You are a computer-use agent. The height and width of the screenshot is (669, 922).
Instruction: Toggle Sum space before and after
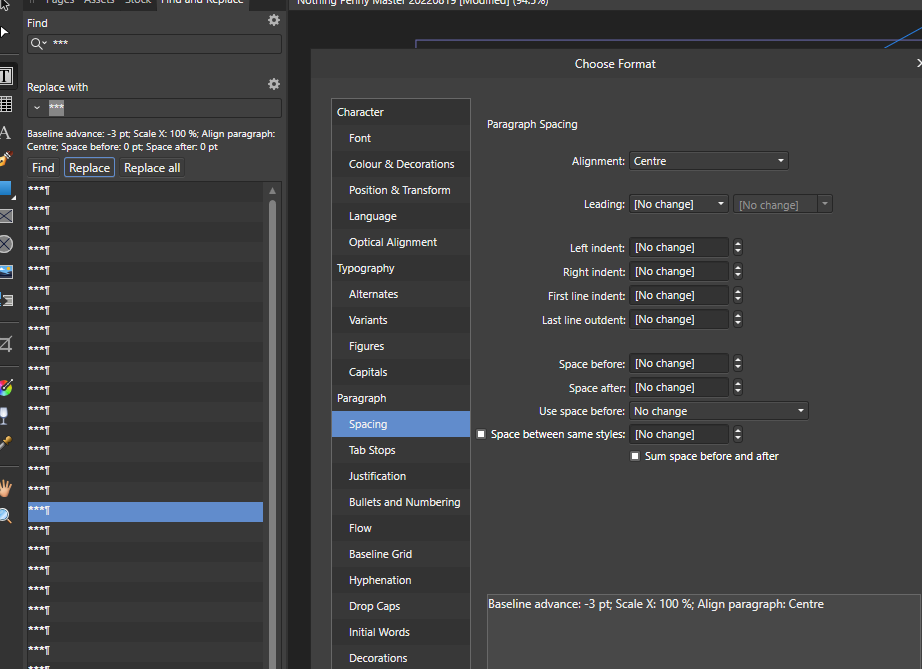click(635, 456)
